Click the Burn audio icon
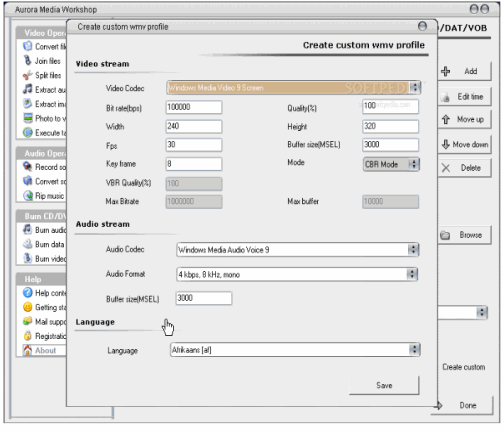Image resolution: width=503 pixels, height=433 pixels. tap(27, 230)
